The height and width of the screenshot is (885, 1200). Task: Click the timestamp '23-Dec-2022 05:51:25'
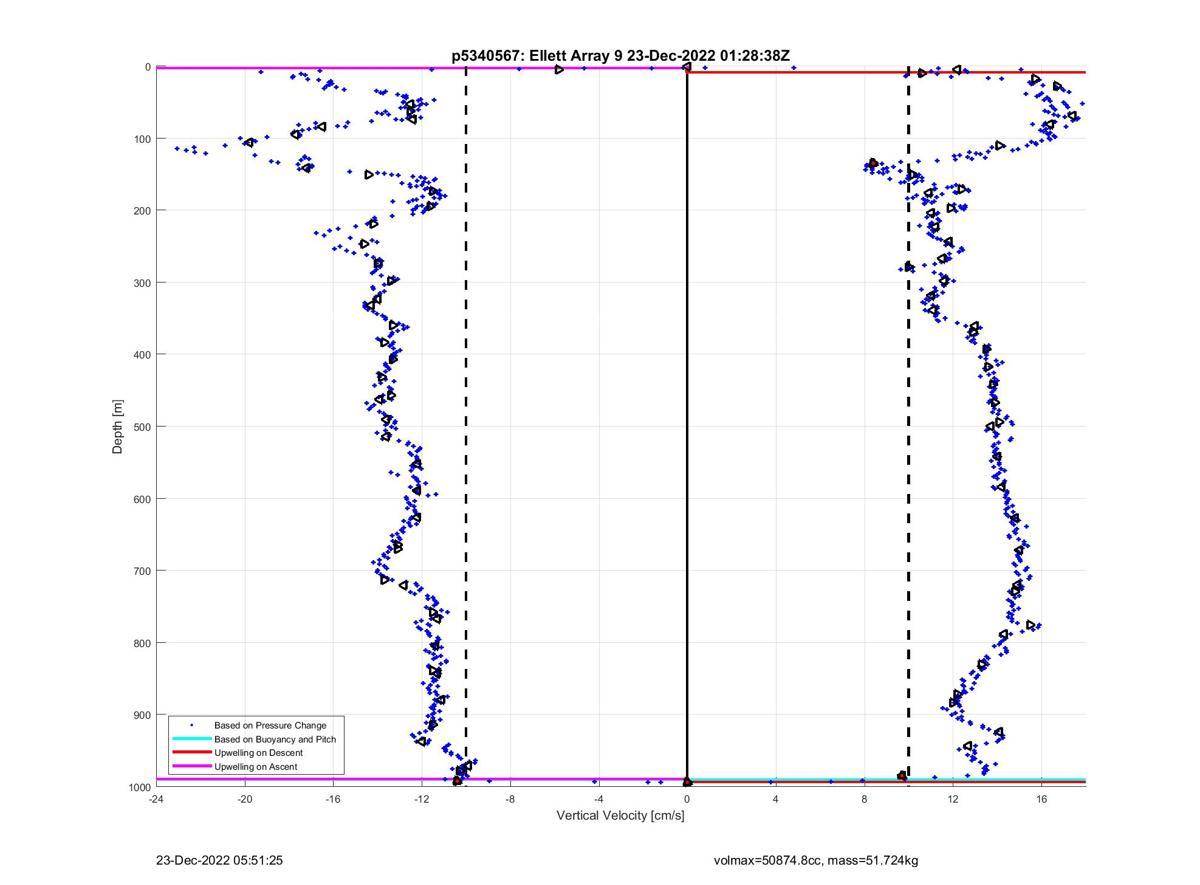pos(219,860)
